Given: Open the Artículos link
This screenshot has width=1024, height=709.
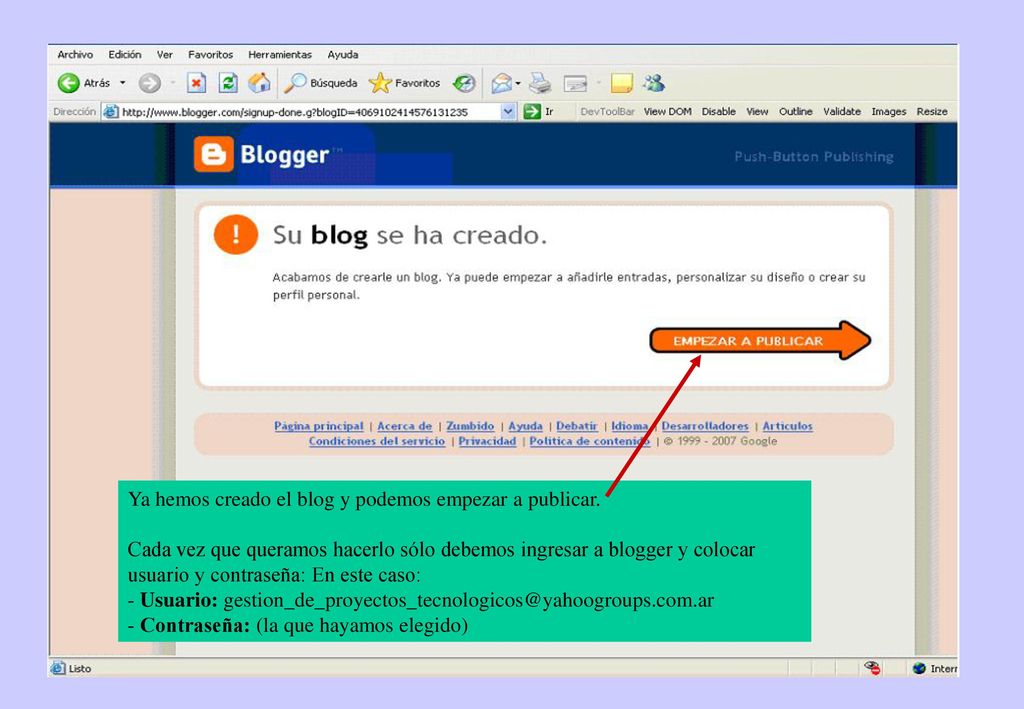Looking at the screenshot, I should pyautogui.click(x=788, y=426).
